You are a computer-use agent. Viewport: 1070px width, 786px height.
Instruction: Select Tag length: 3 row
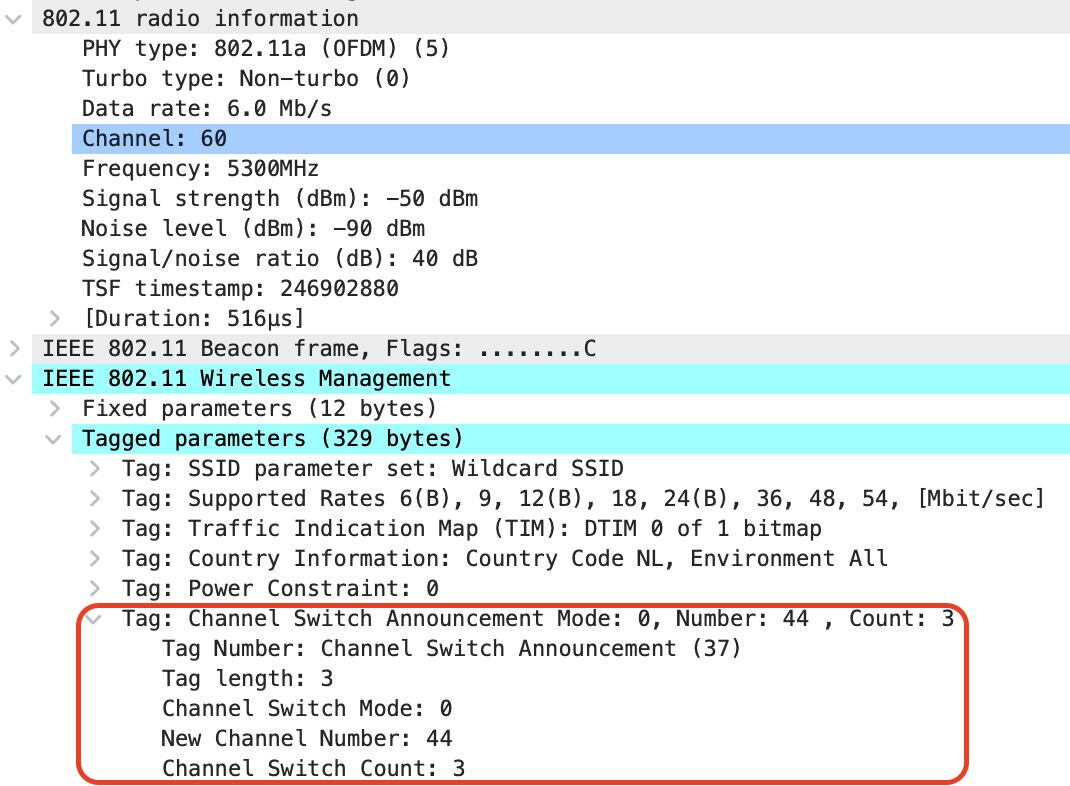click(247, 679)
